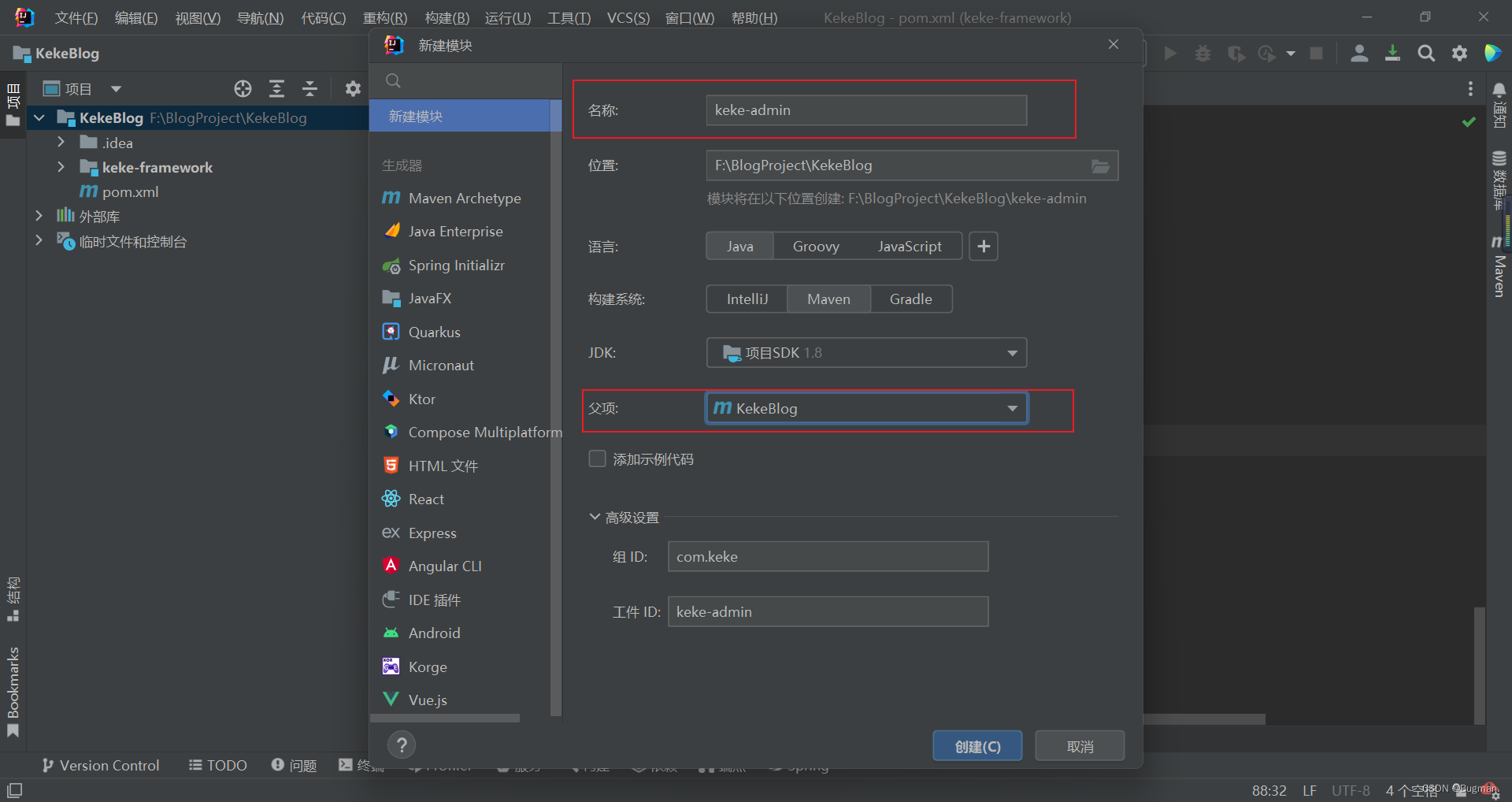Open project panel options gear
Screen dimensions: 1512x802
[353, 89]
